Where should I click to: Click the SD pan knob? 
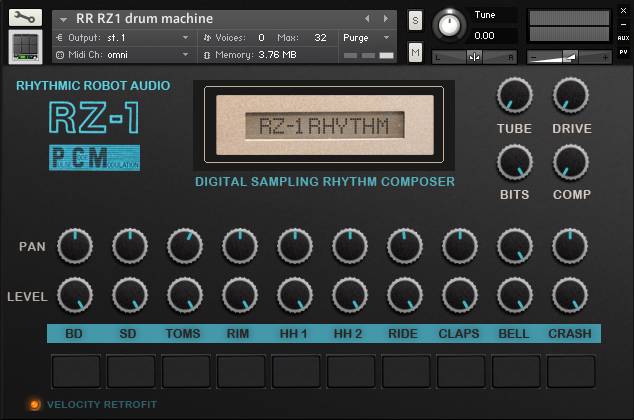130,246
